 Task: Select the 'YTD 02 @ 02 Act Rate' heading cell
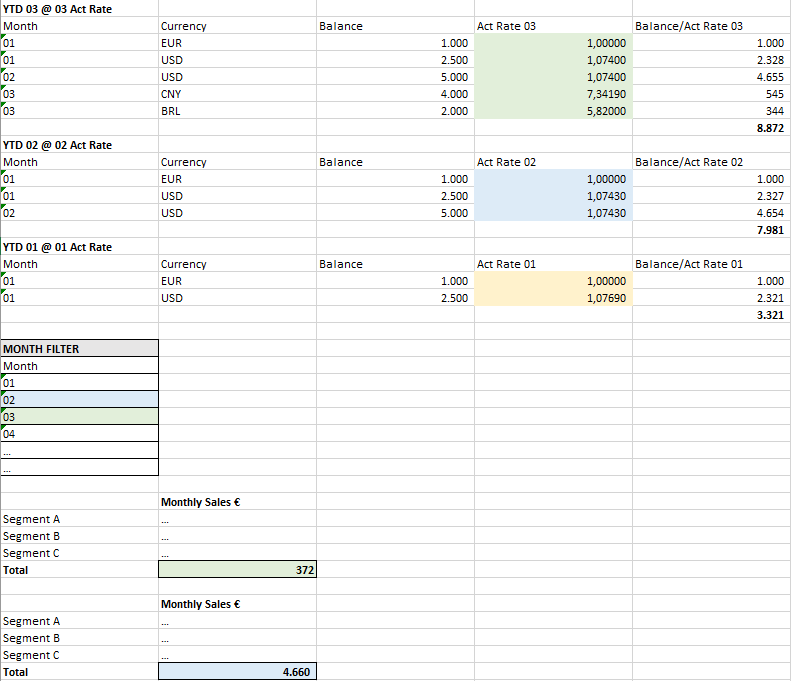[80, 145]
